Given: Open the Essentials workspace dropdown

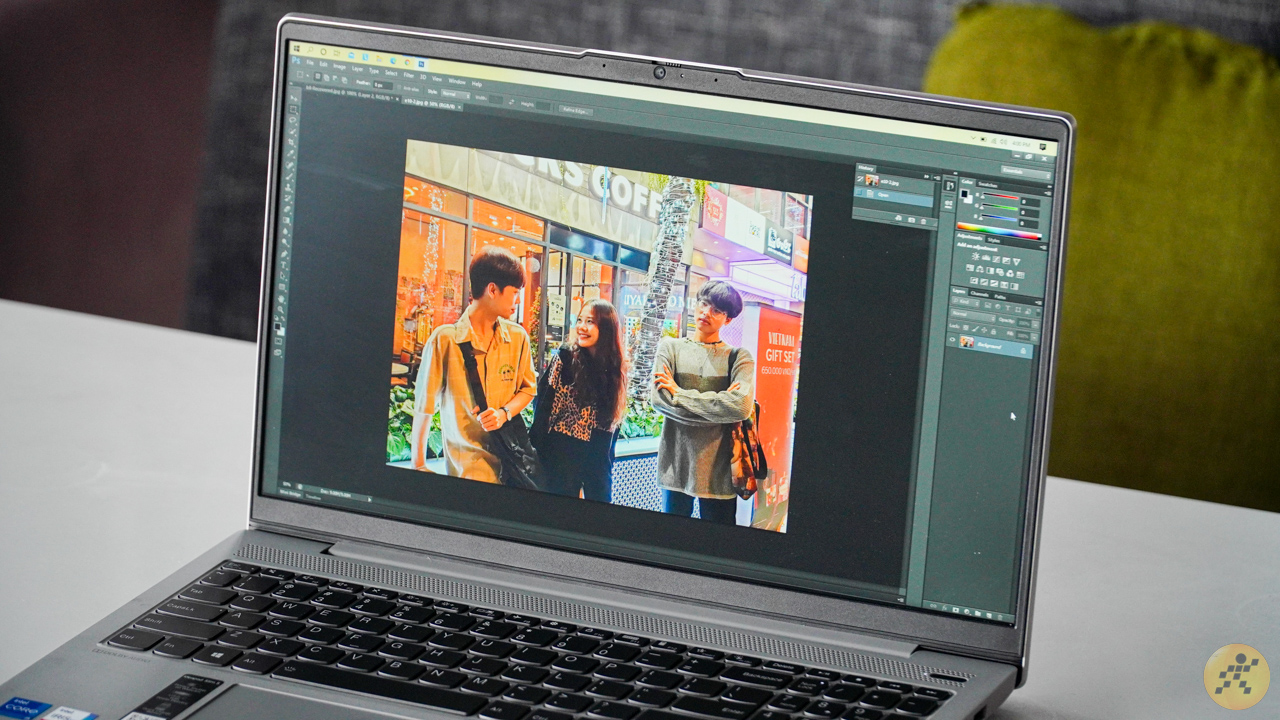Looking at the screenshot, I should [x=1027, y=171].
